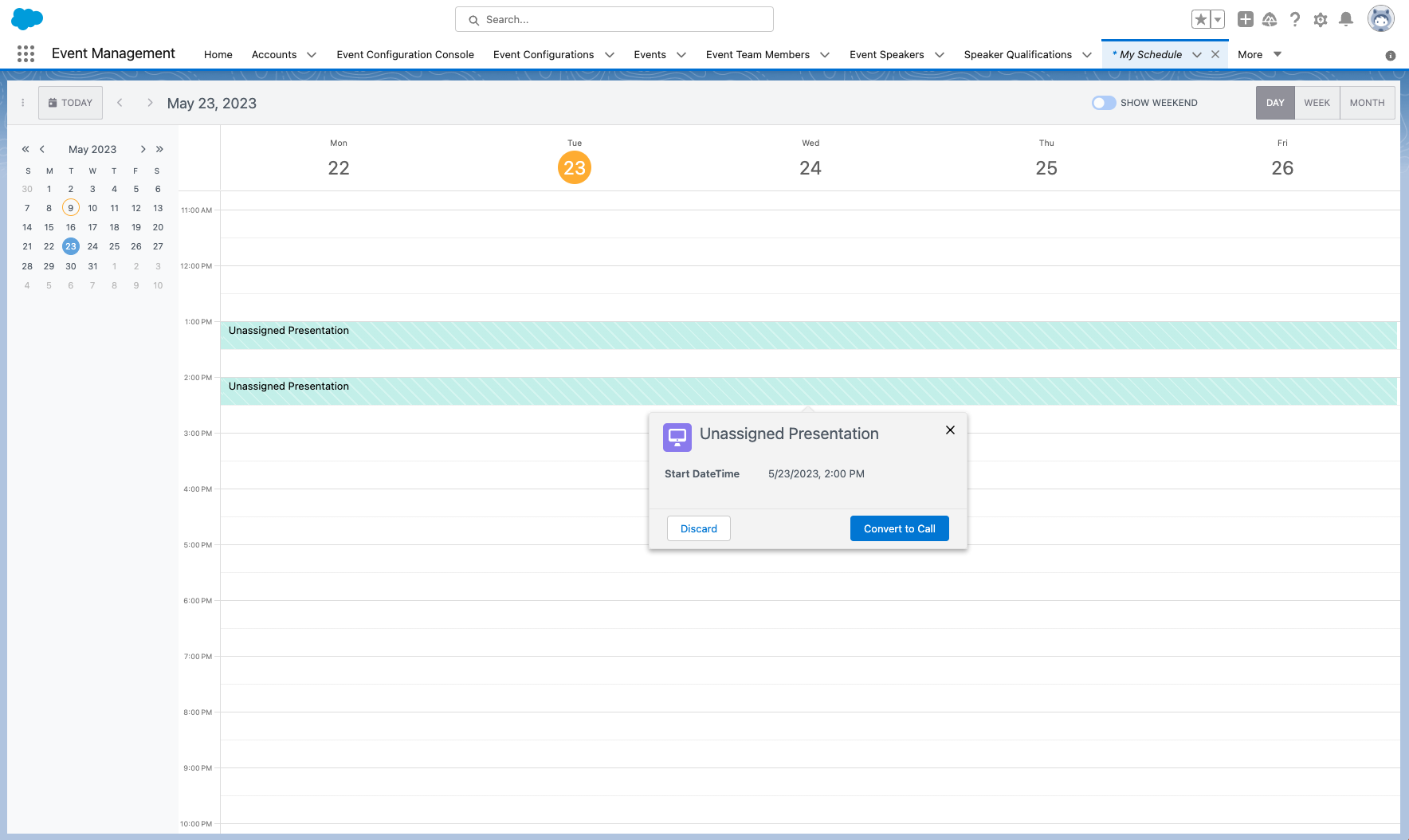Expand the Events tab dropdown chevron
Image resolution: width=1409 pixels, height=840 pixels.
tap(681, 55)
